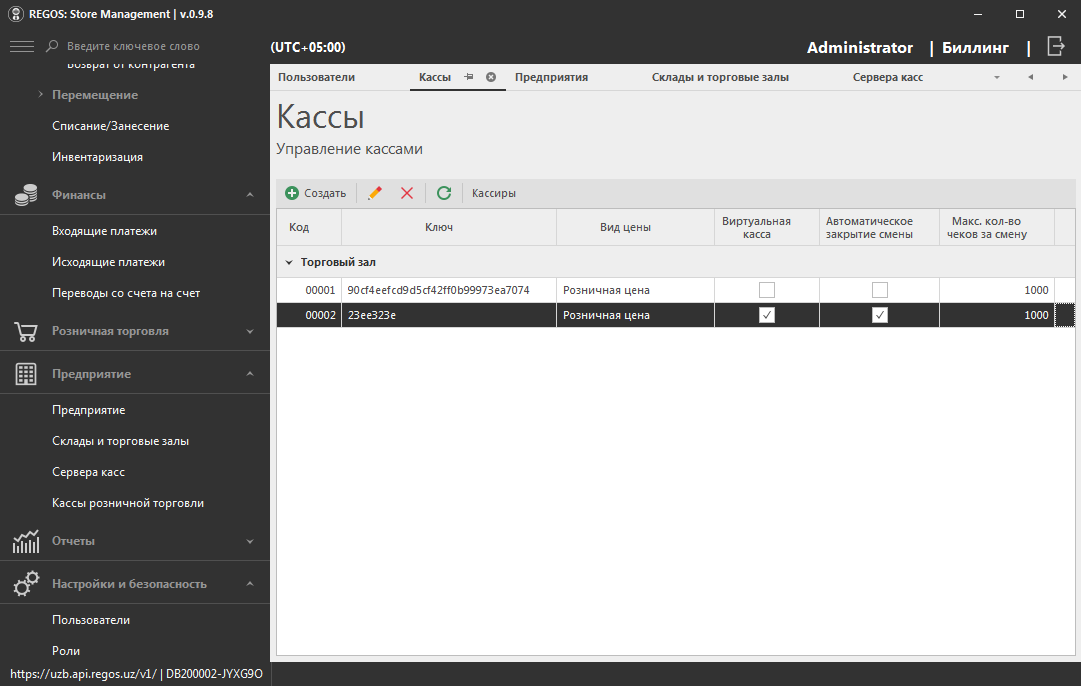Select key 90cf4eefcd9d5cf42ff0b99973ea7074 cell
1081x686 pixels.
pyautogui.click(x=449, y=290)
